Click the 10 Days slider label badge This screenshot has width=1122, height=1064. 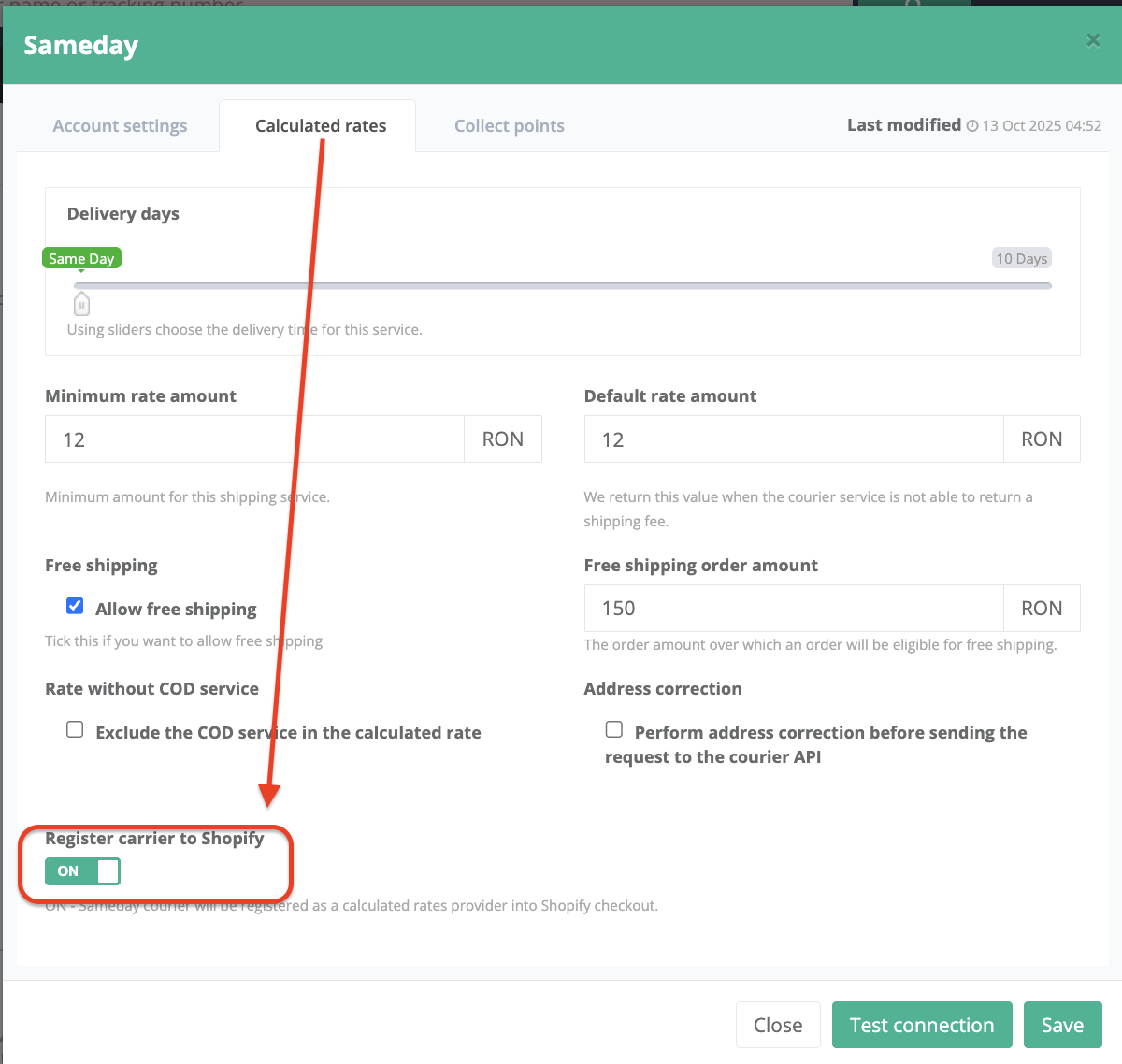1021,258
